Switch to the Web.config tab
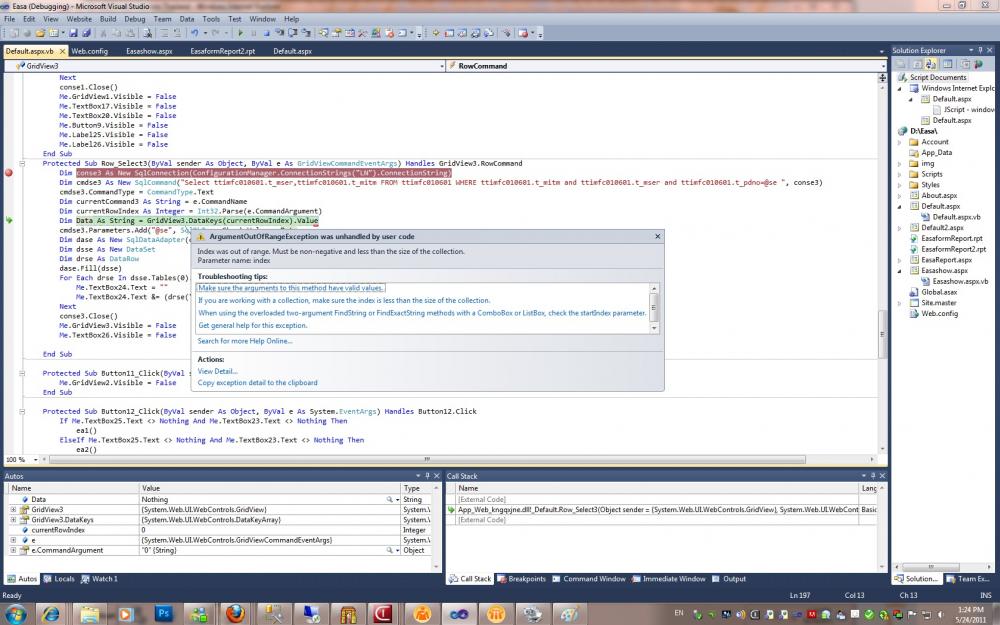Viewport: 1000px width, 625px height. point(89,51)
